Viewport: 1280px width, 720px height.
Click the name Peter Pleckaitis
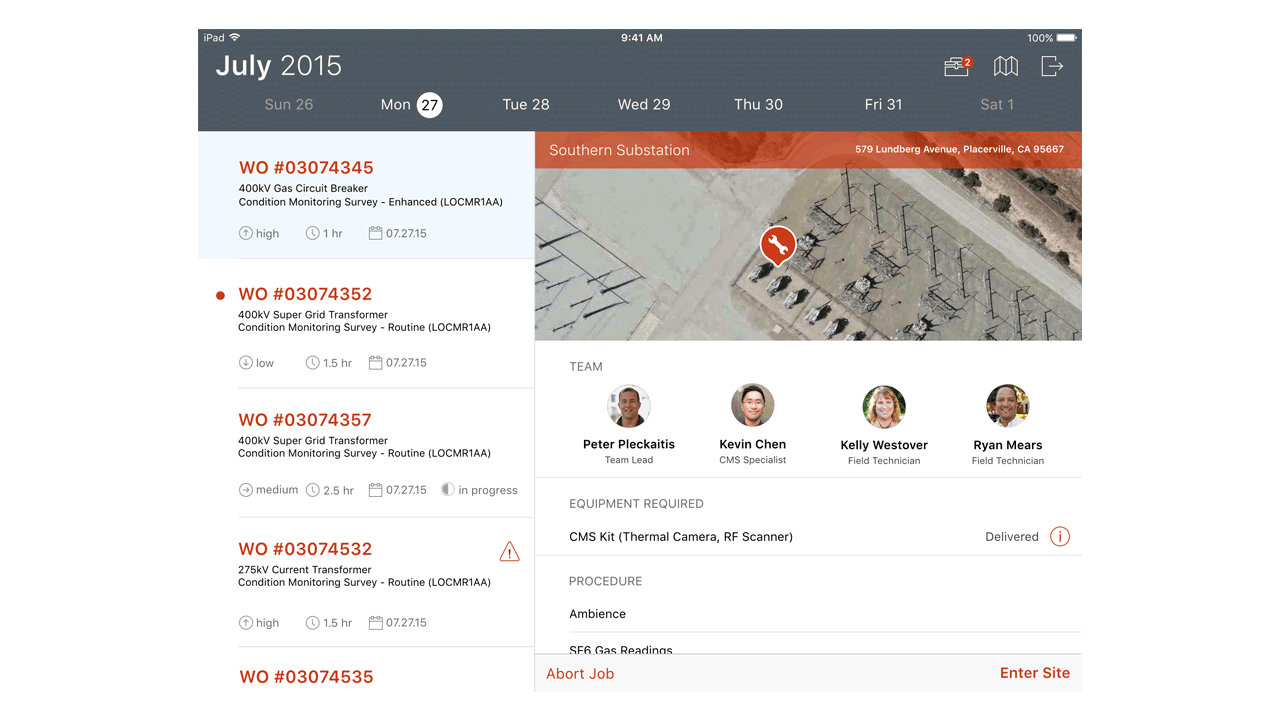click(629, 444)
